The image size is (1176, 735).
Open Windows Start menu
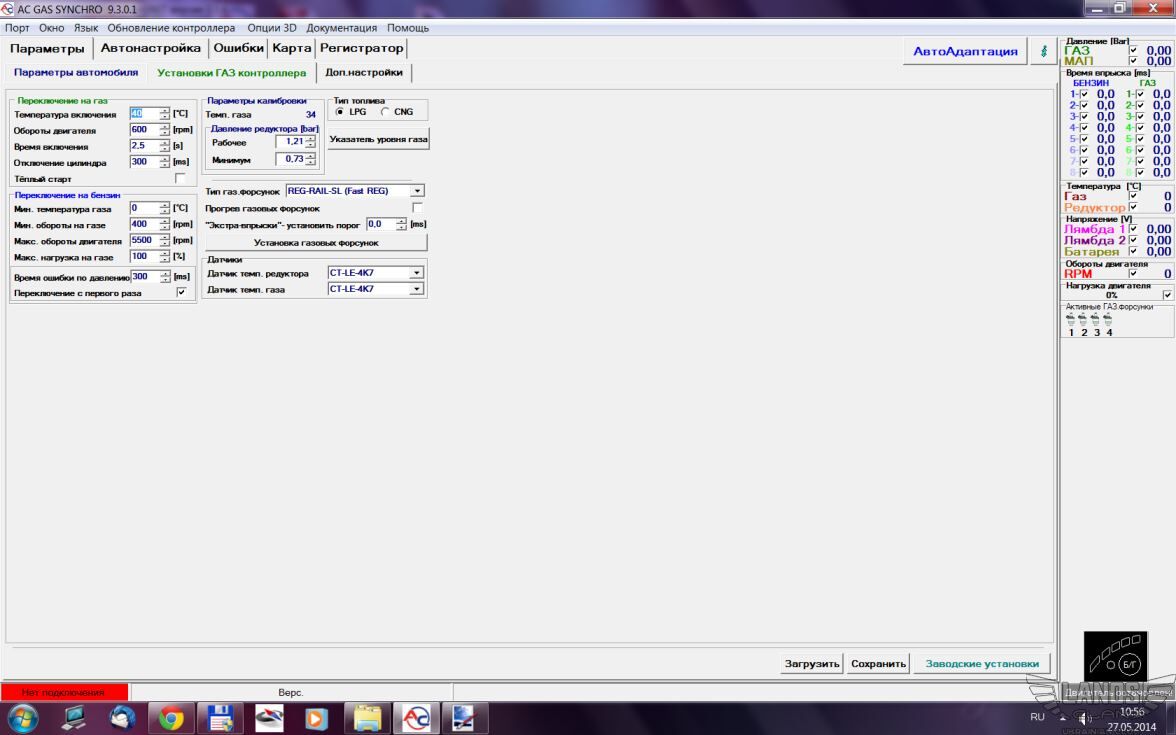coord(23,717)
